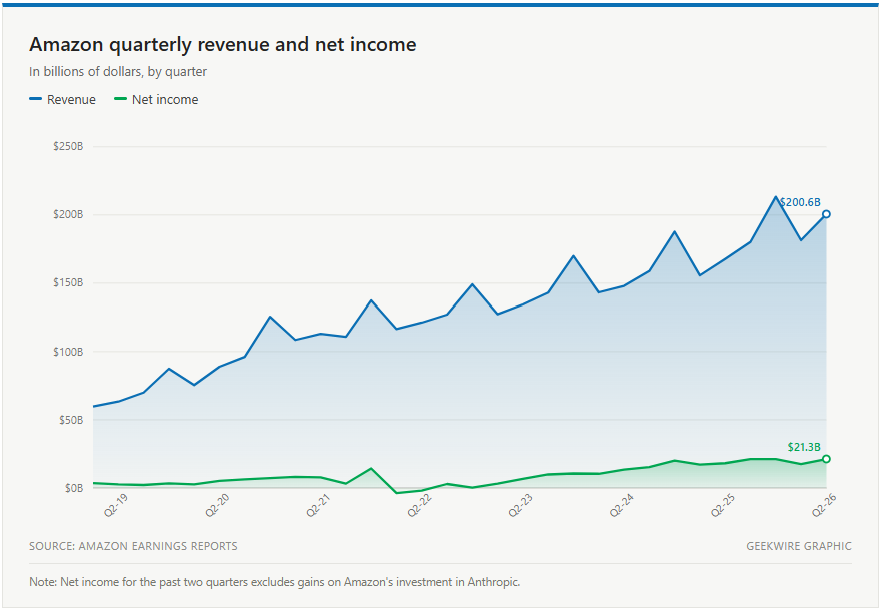Click the Q2-22 x-axis label

point(419,506)
